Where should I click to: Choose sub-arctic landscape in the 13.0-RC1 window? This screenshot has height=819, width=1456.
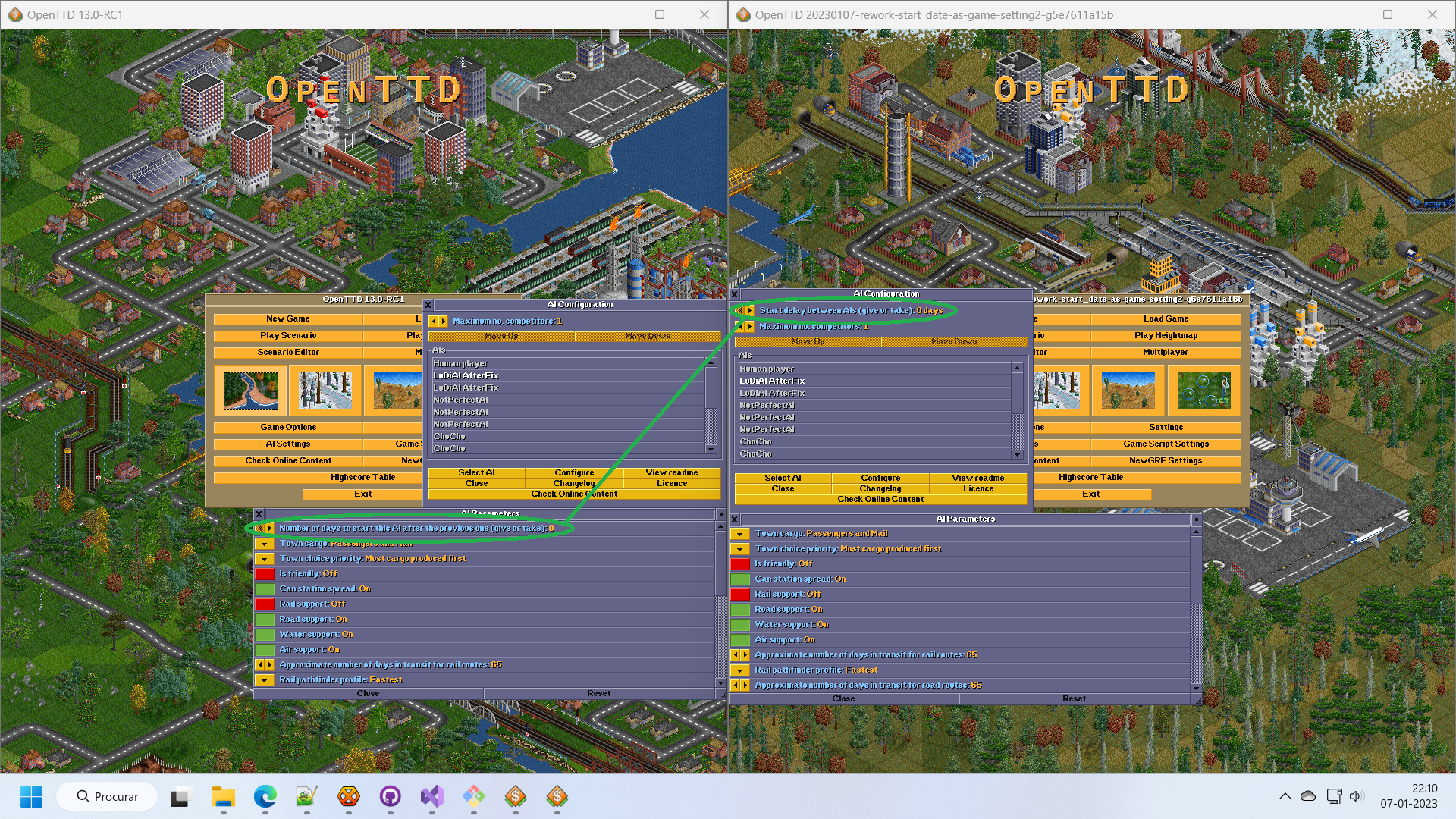click(325, 391)
